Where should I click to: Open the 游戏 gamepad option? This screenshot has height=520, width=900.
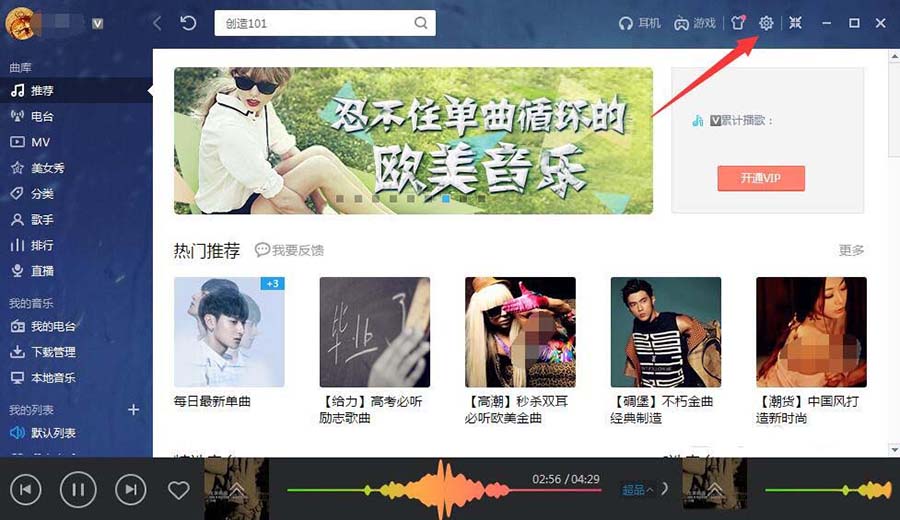695,23
